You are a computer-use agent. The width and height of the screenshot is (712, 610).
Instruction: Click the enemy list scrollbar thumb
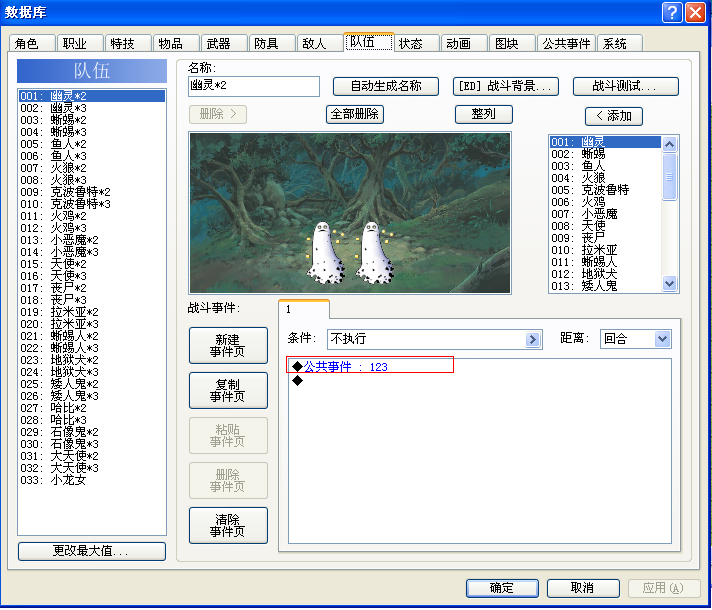tap(669, 177)
